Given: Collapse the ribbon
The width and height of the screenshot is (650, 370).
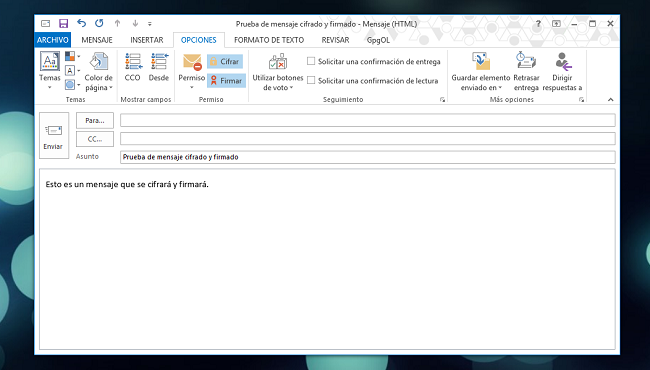Looking at the screenshot, I should tap(611, 100).
